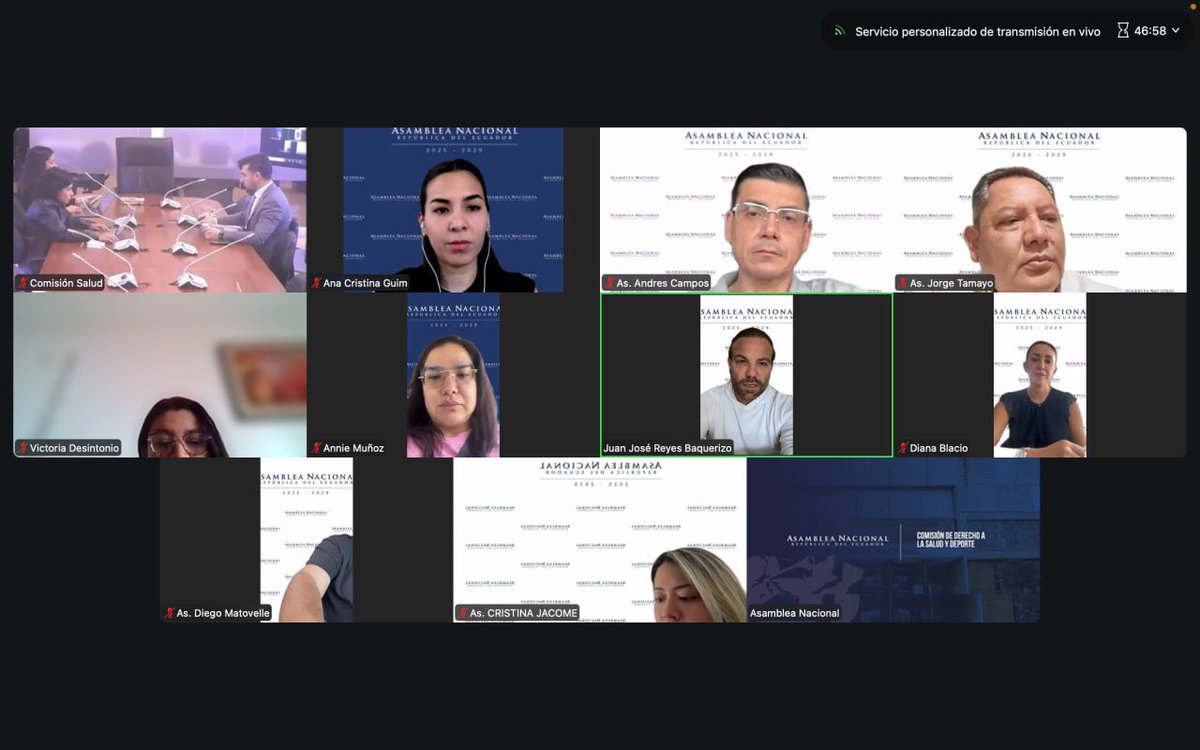This screenshot has height=750, width=1200.
Task: Select Diana Blacio's video tile
Action: pyautogui.click(x=1040, y=375)
